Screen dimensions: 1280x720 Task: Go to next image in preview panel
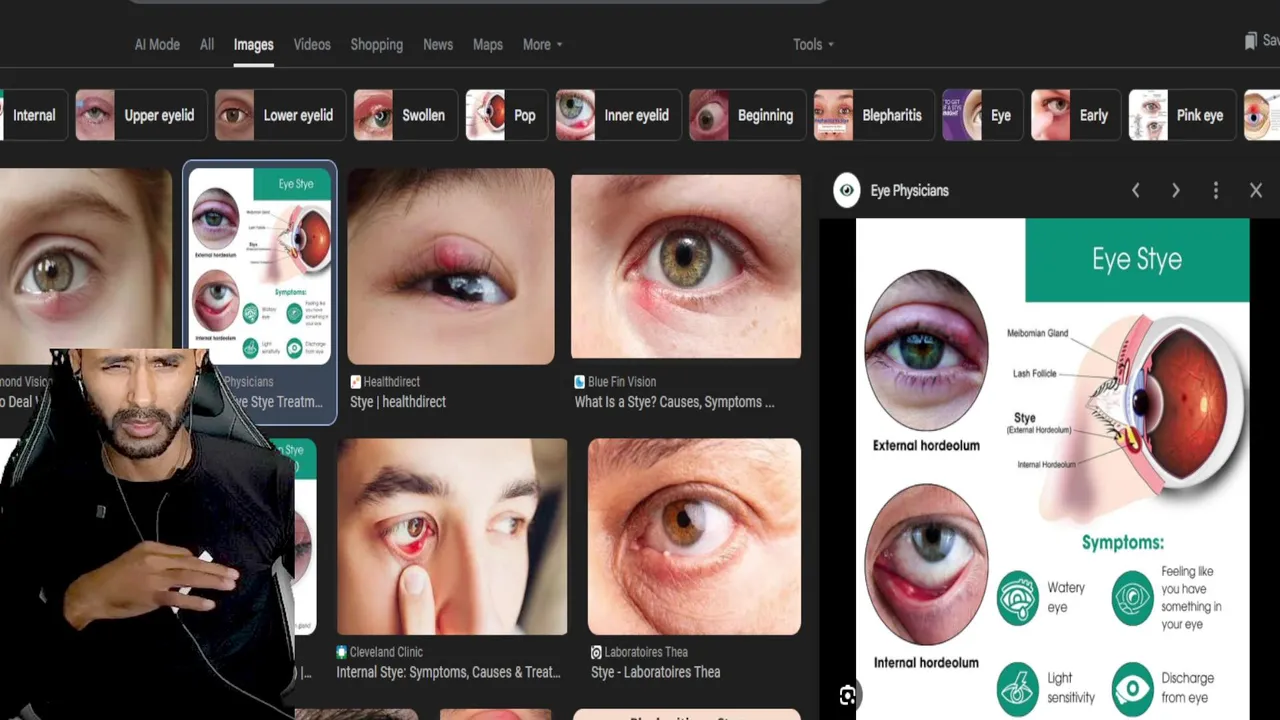click(x=1176, y=190)
